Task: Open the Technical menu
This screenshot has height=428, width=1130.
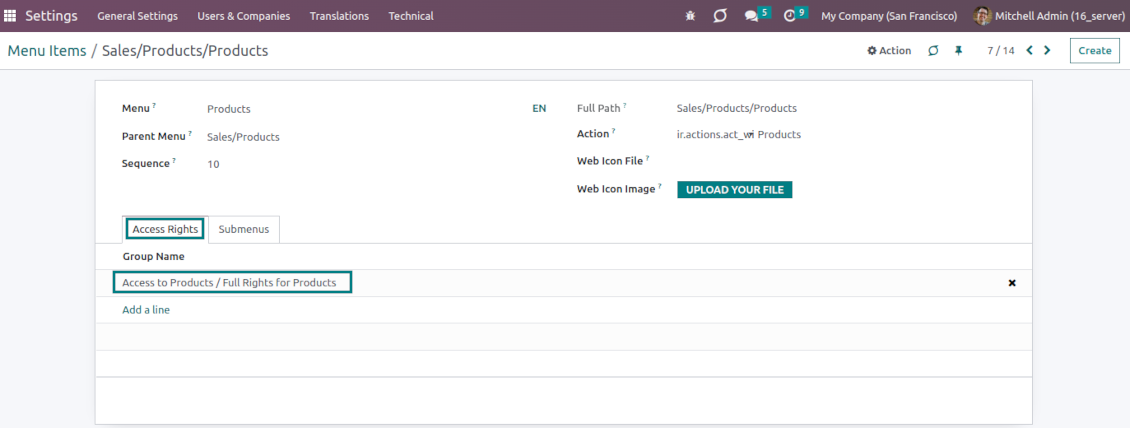Action: 411,16
